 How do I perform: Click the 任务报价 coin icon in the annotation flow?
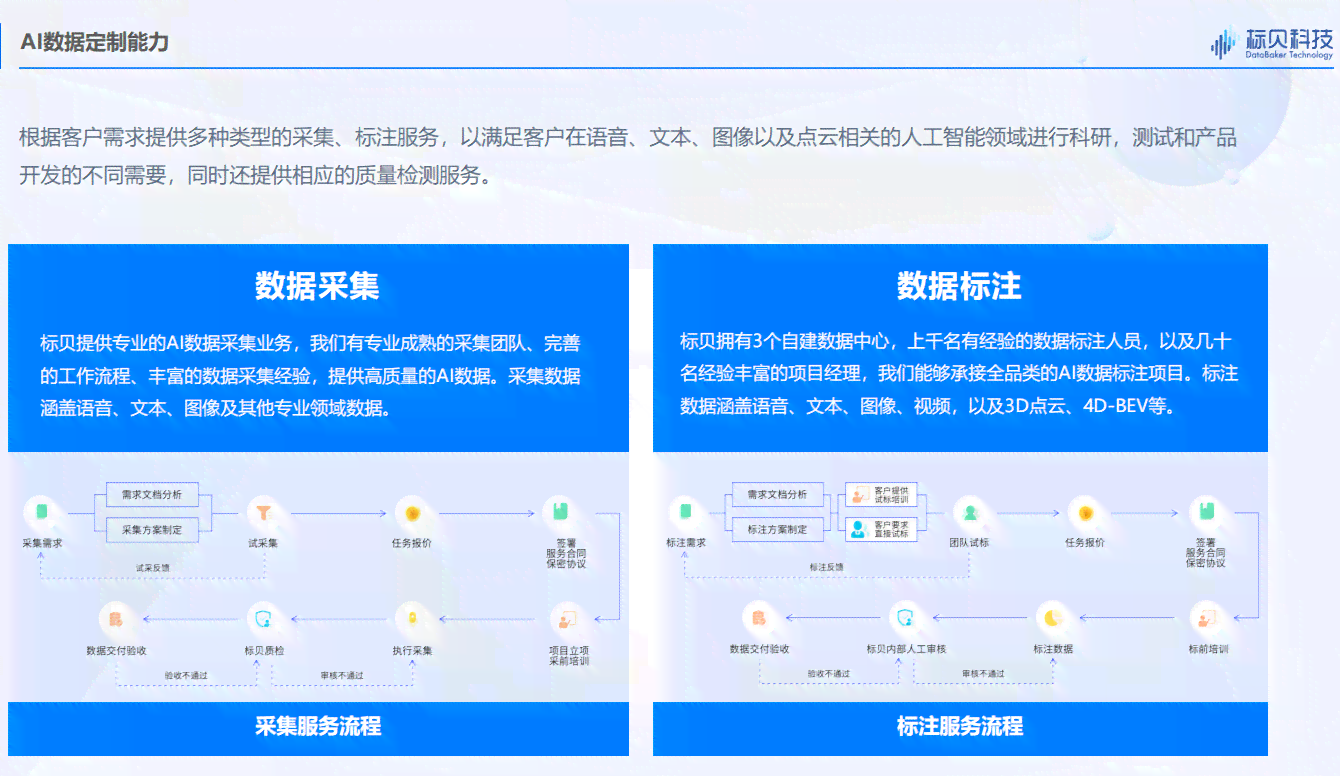(1084, 512)
